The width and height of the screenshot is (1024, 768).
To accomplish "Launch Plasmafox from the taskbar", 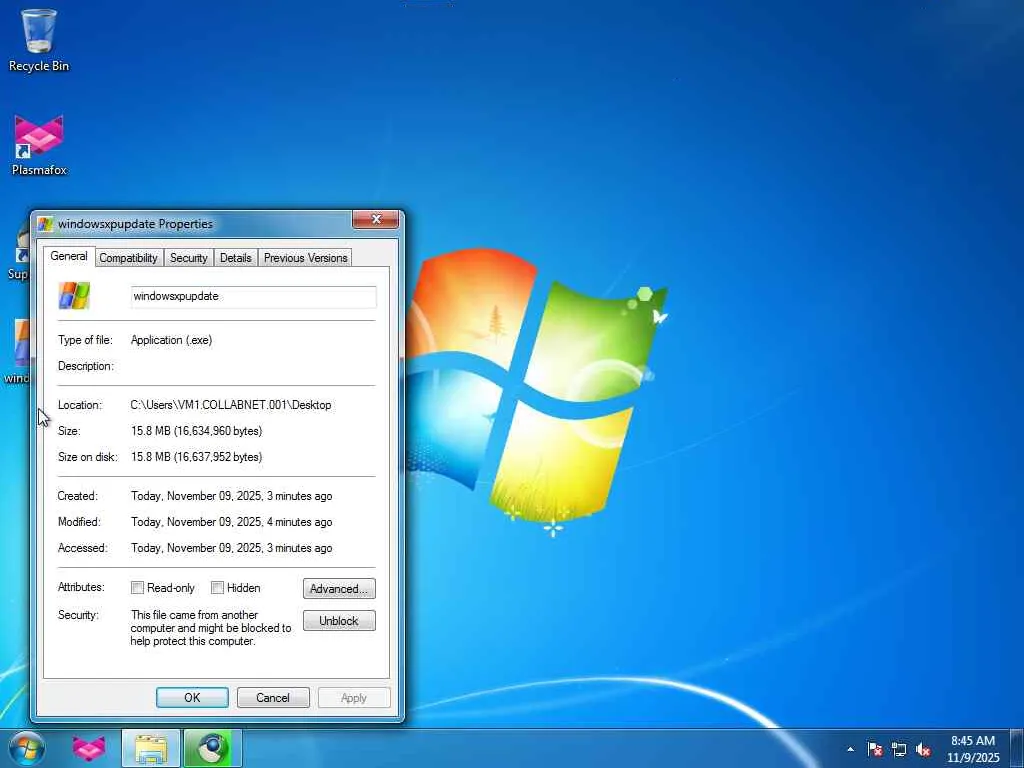I will pos(88,748).
